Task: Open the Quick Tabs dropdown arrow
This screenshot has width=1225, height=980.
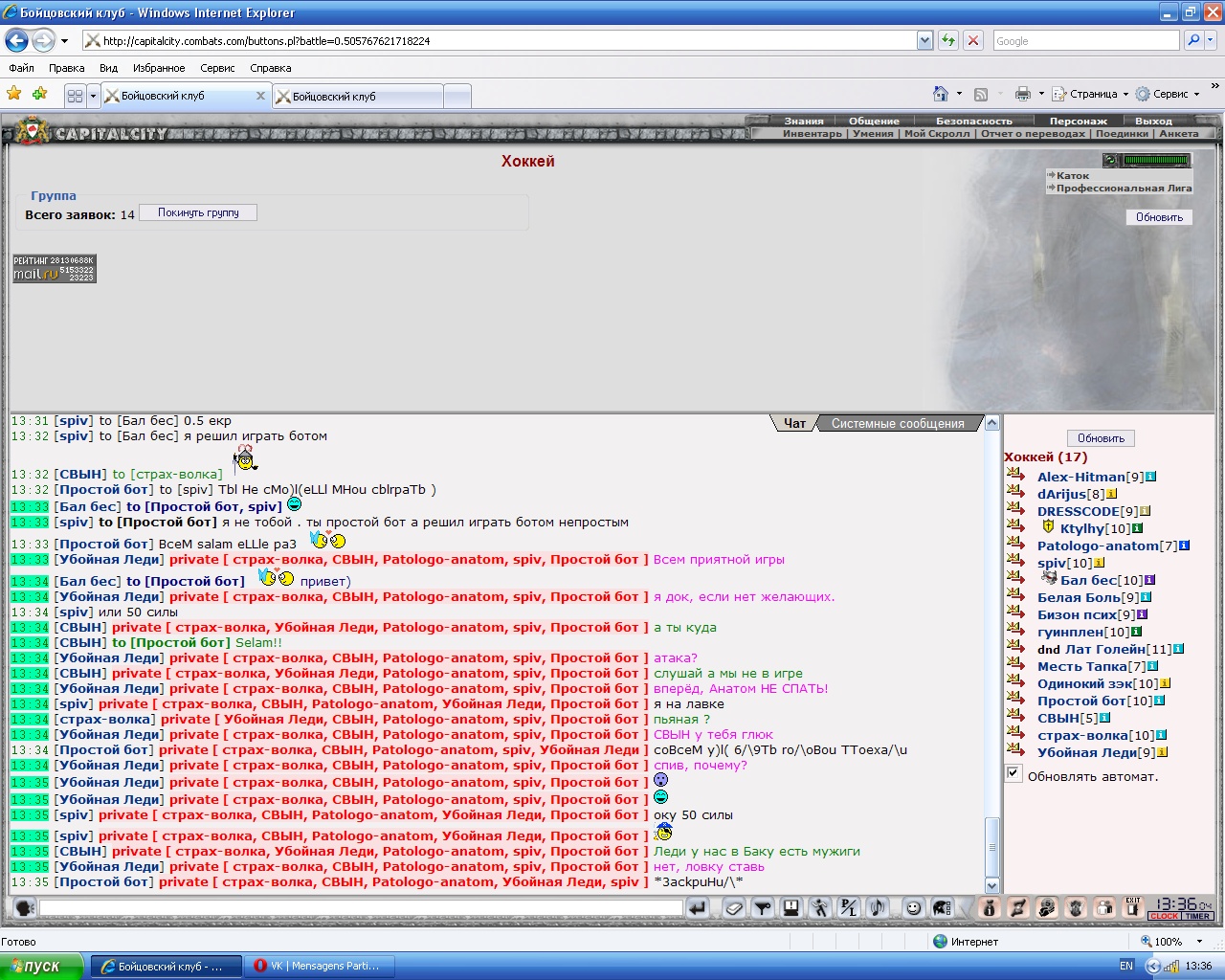Action: click(93, 96)
